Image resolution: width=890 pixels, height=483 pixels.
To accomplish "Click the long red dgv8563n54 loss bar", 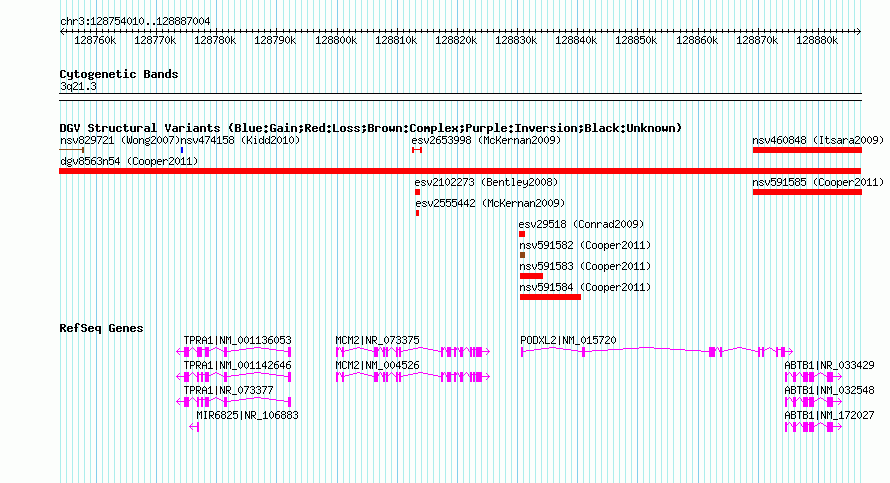I will [x=460, y=171].
